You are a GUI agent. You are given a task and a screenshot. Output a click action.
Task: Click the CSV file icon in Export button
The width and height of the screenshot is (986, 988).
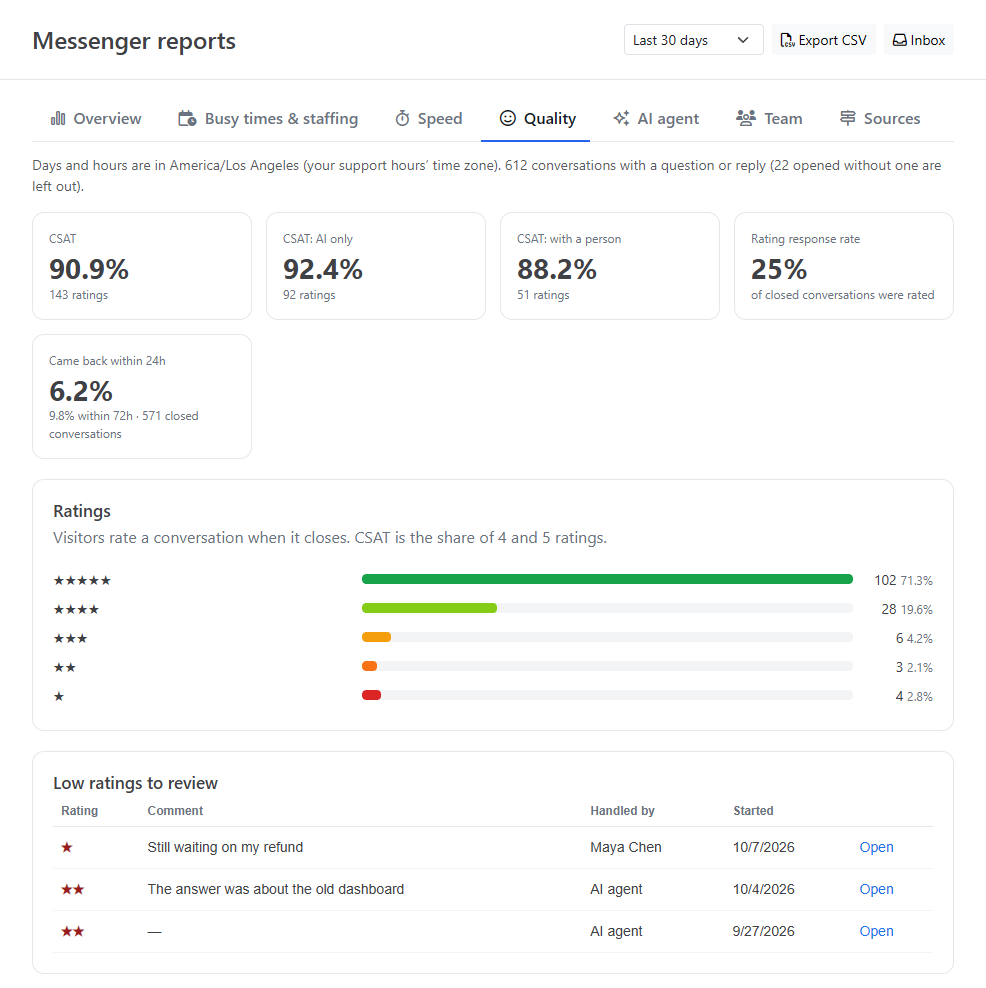pos(787,40)
